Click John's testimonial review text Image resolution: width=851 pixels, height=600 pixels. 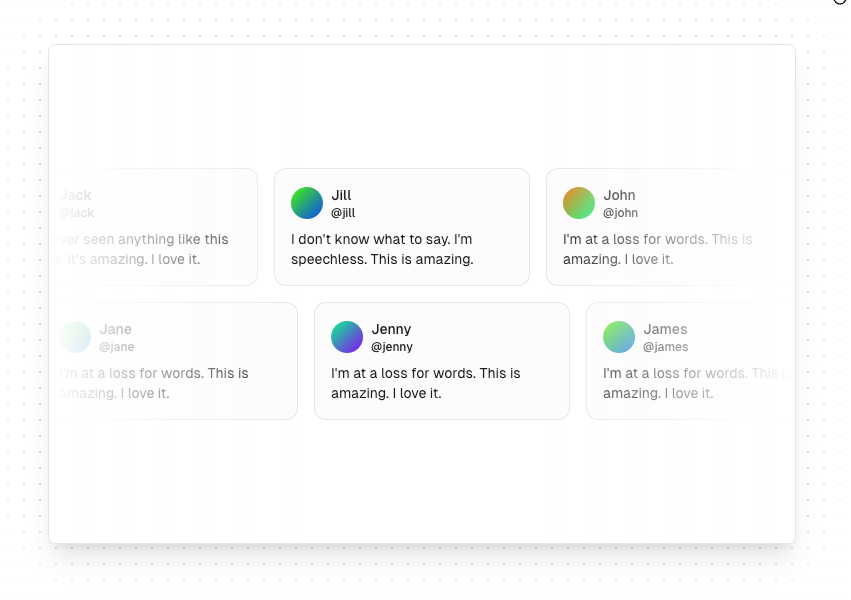tap(657, 249)
